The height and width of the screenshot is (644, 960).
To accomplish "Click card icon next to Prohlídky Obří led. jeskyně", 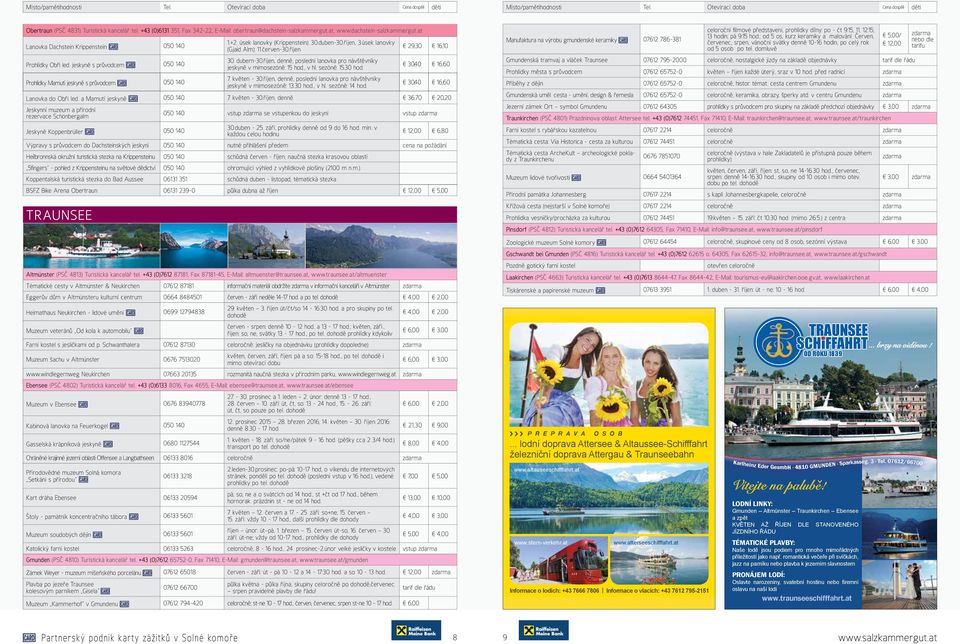I will tap(130, 64).
